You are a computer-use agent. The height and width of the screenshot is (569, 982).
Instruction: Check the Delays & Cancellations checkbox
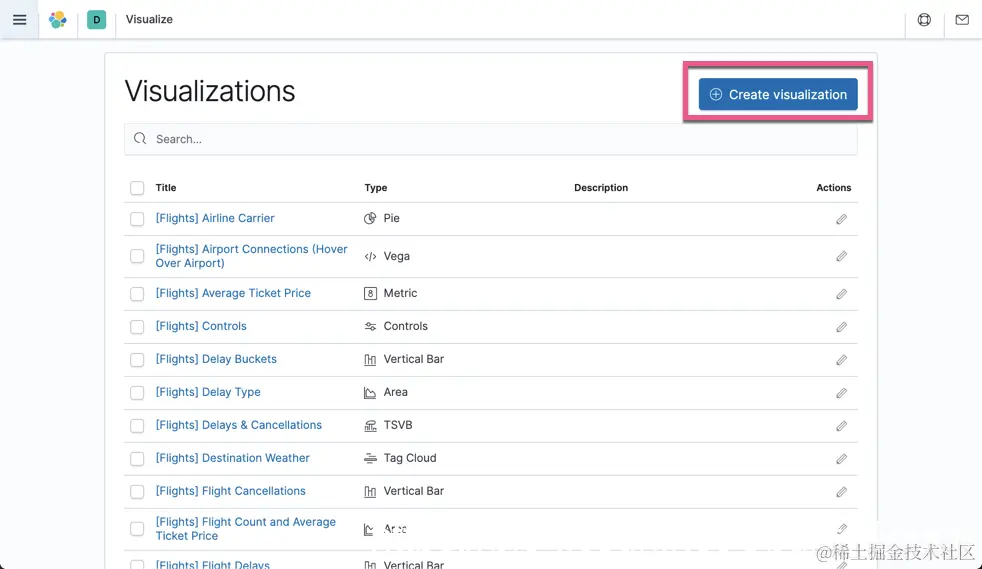(x=137, y=426)
